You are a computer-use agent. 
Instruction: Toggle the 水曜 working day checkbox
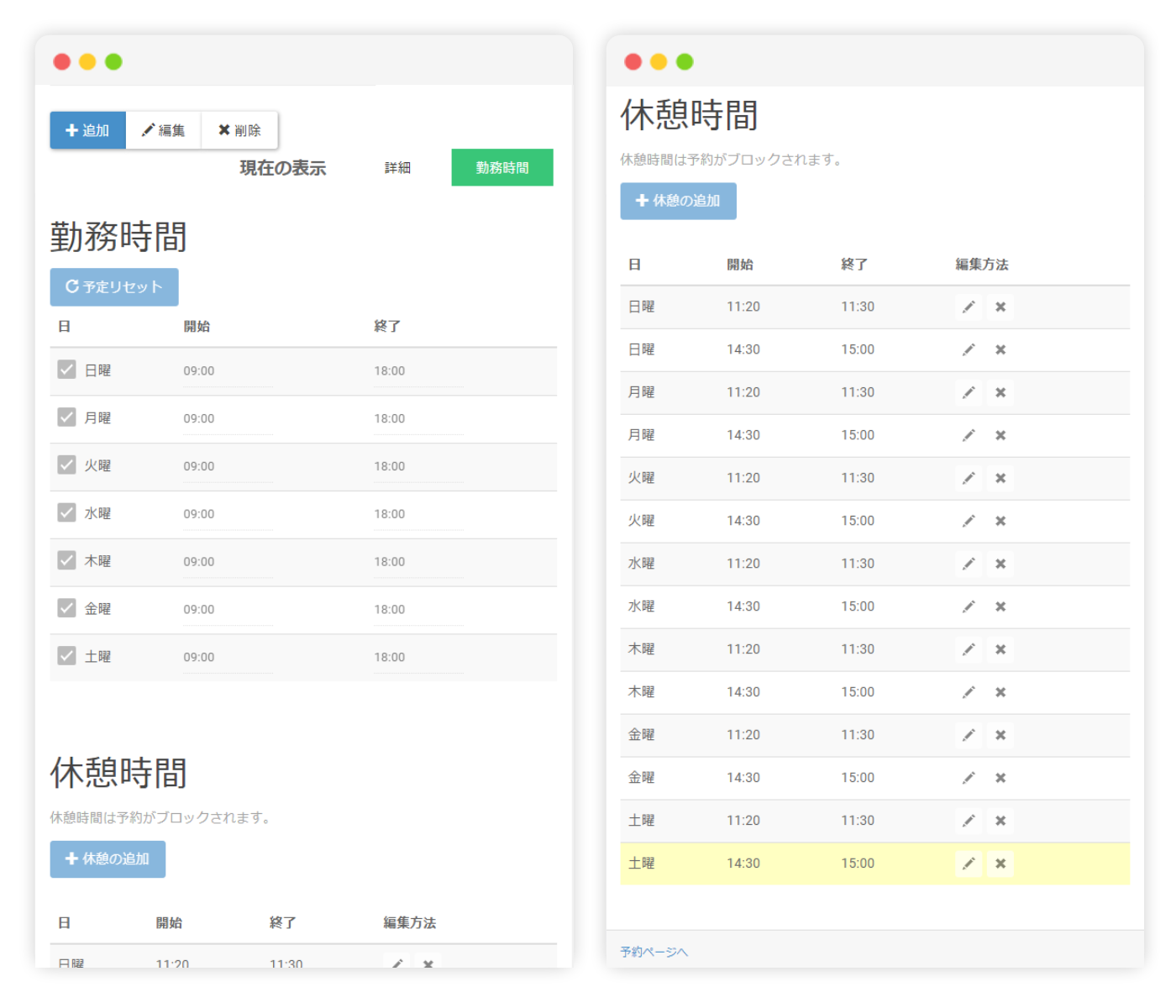(67, 512)
